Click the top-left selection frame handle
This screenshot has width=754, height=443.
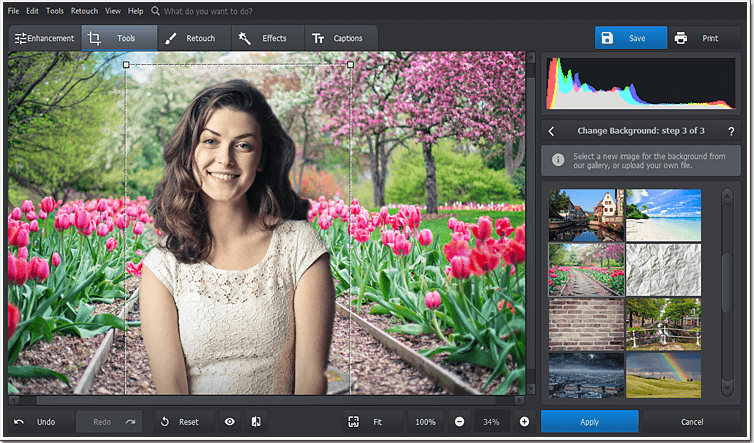(126, 64)
